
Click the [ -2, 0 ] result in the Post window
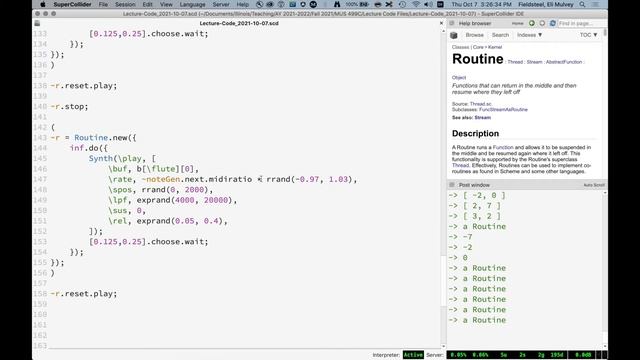tap(484, 196)
